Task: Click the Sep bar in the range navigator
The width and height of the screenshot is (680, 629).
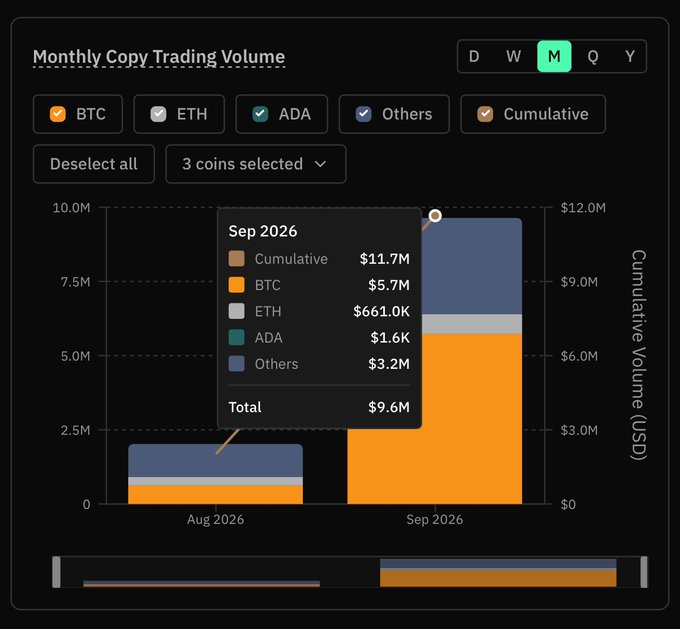Action: pos(498,573)
